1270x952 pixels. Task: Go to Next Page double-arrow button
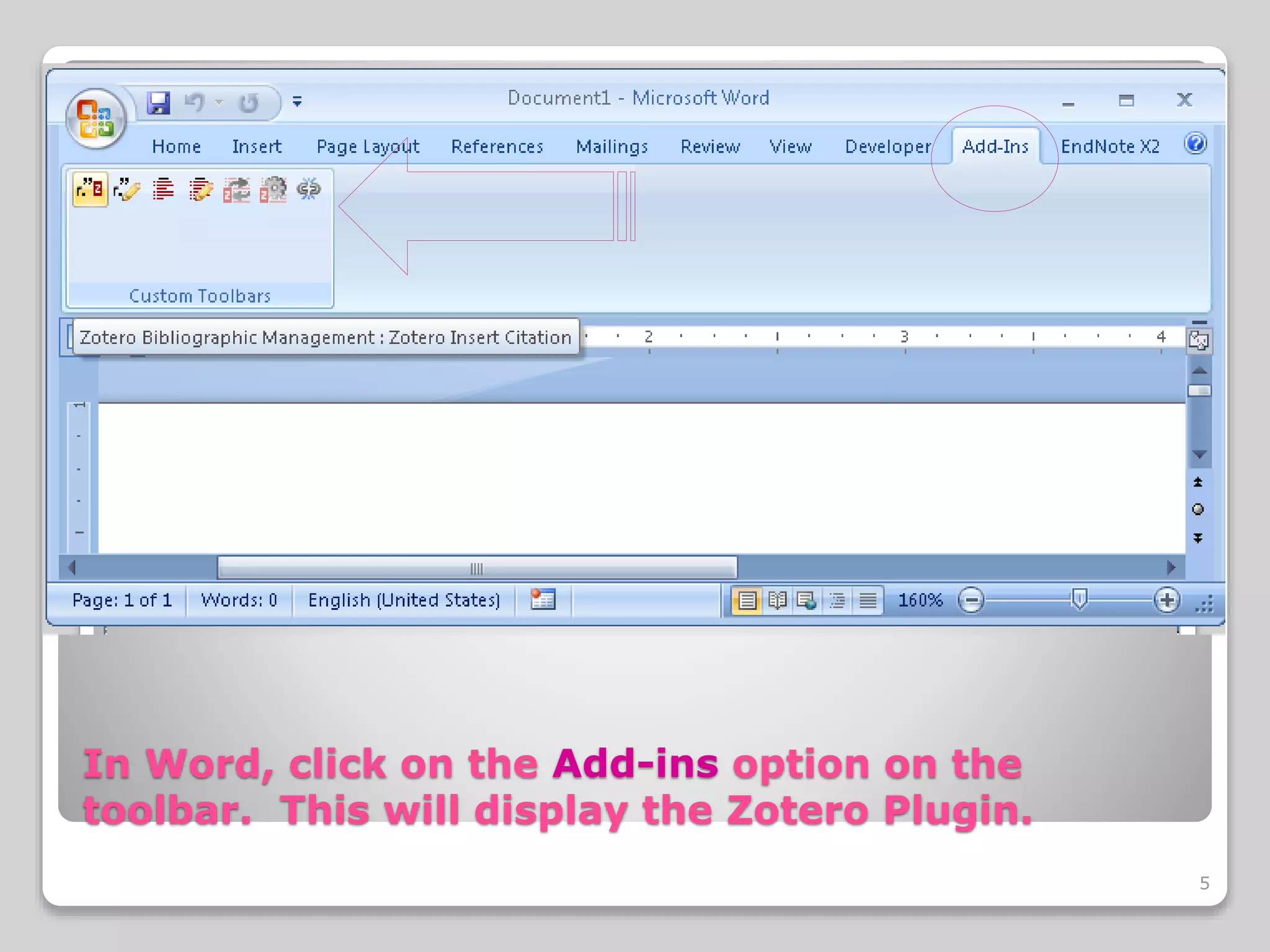(x=1198, y=538)
